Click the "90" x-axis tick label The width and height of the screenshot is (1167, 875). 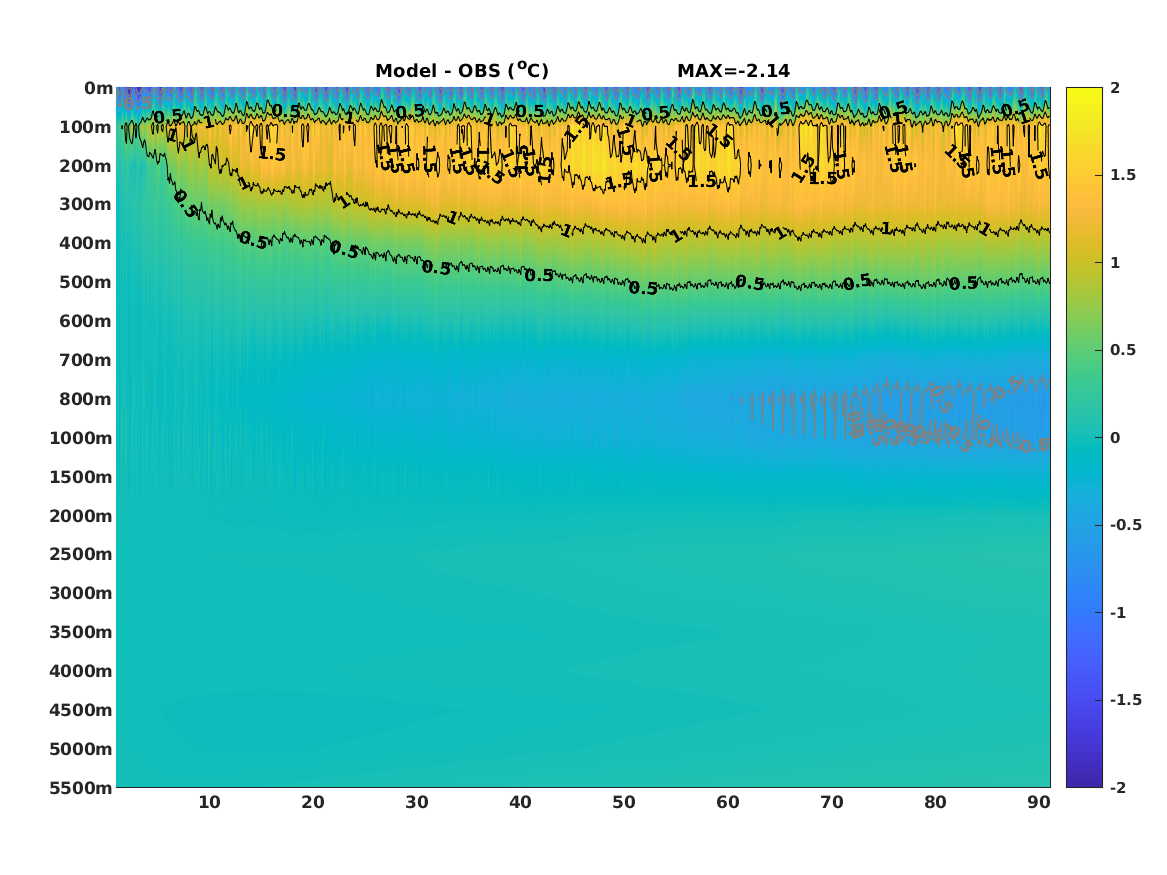(1039, 802)
